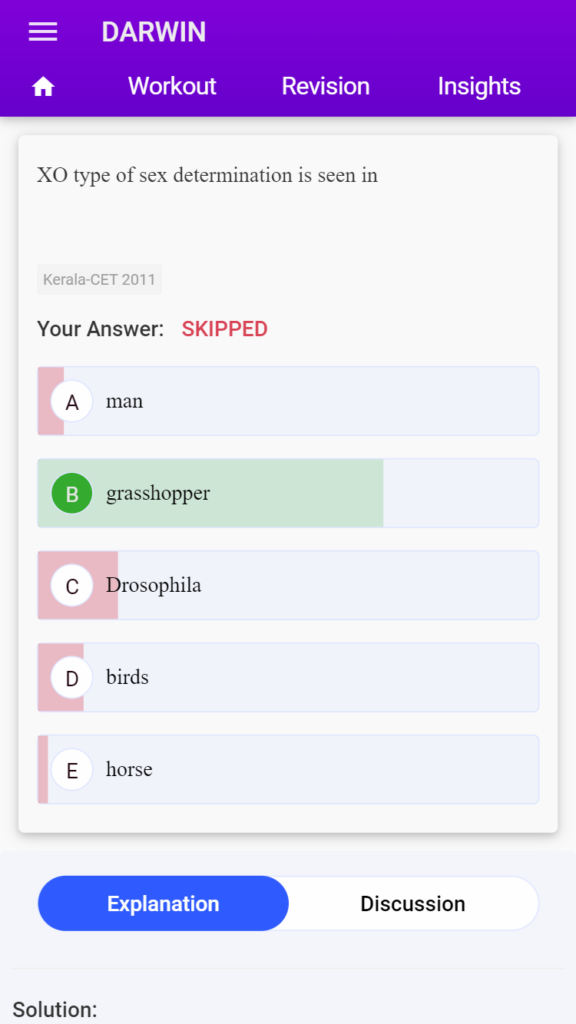The image size is (576, 1024).
Task: Go to home via house icon
Action: click(43, 86)
